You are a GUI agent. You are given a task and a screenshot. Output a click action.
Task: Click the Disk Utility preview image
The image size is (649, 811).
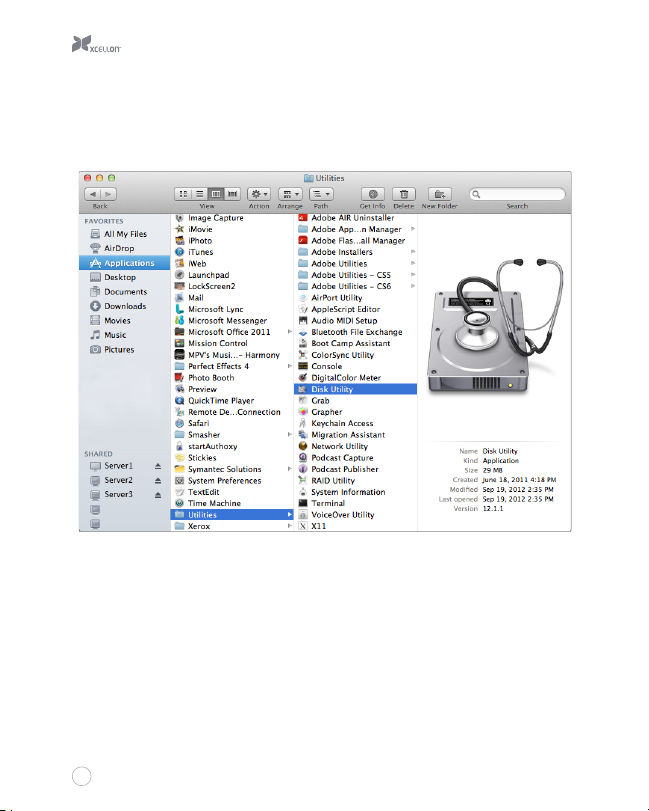coord(495,327)
